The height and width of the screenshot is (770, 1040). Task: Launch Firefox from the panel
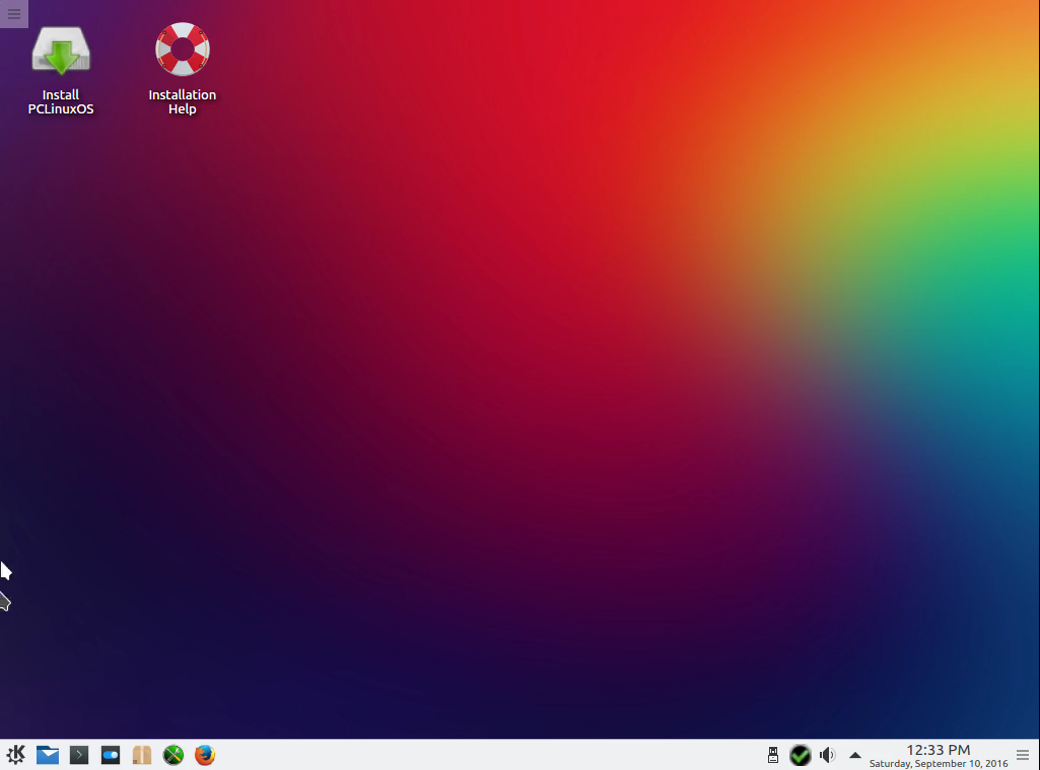coord(205,755)
